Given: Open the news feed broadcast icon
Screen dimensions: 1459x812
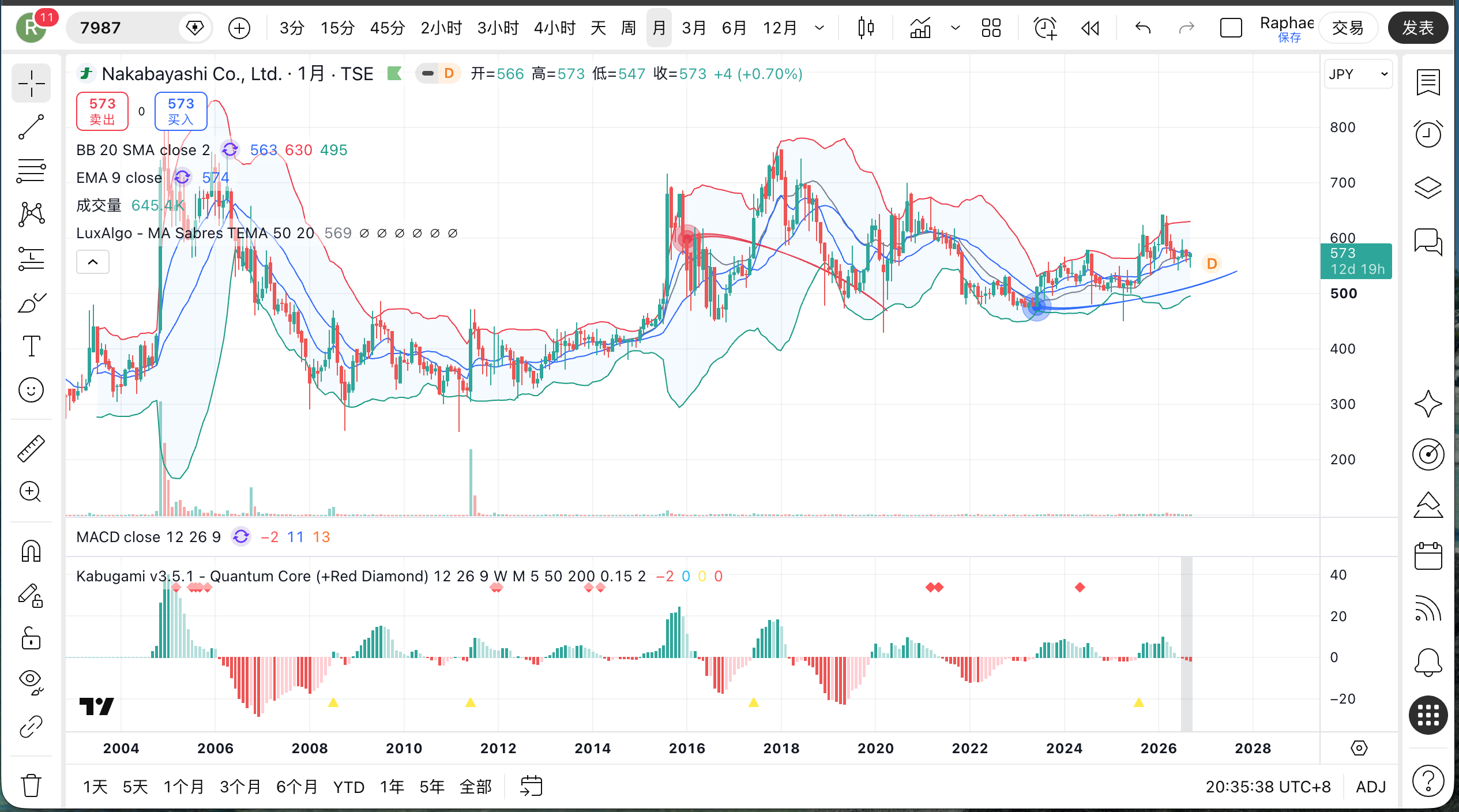Looking at the screenshot, I should coord(1428,609).
